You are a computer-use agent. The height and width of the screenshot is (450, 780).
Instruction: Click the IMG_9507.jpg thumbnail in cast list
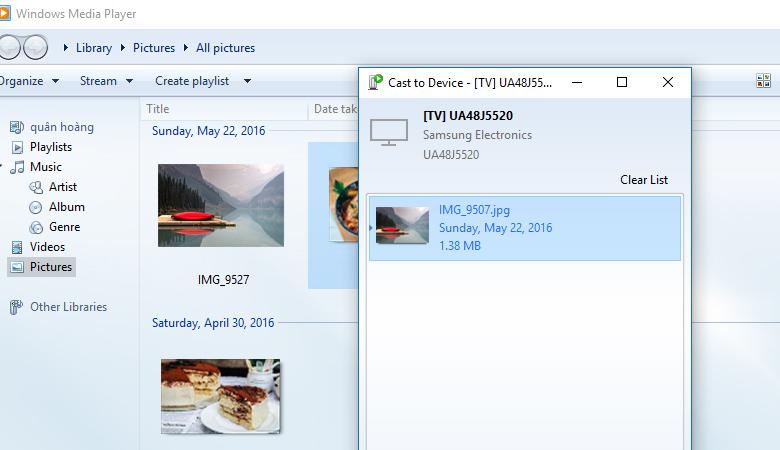tap(402, 226)
